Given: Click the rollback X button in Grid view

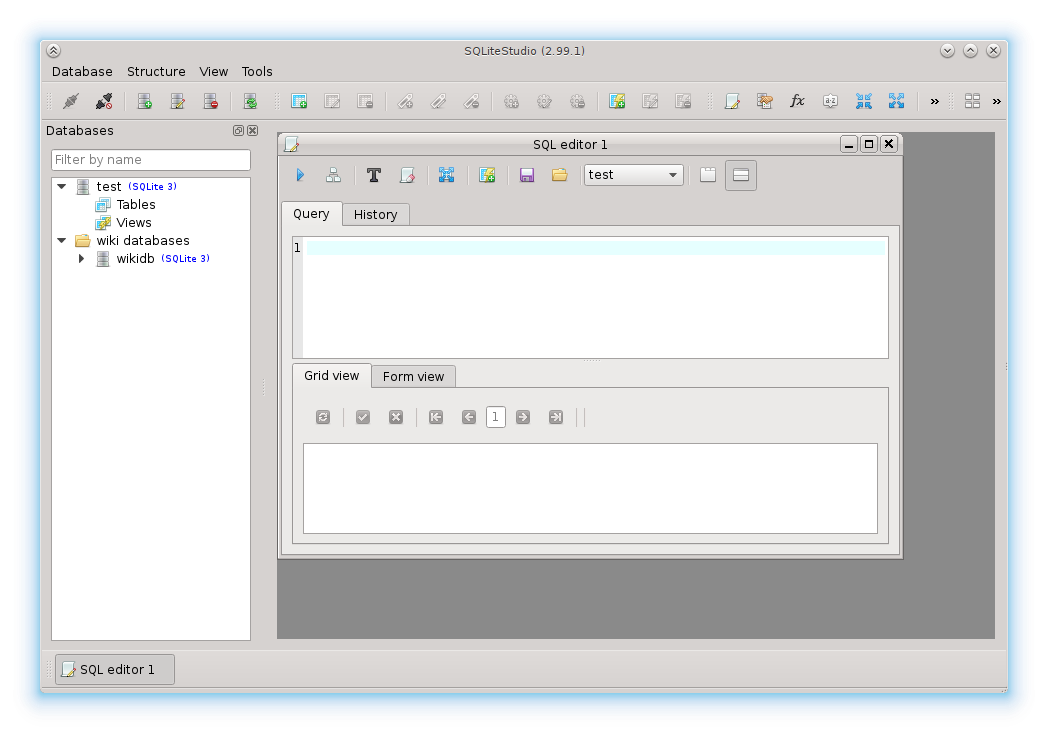Looking at the screenshot, I should (396, 417).
